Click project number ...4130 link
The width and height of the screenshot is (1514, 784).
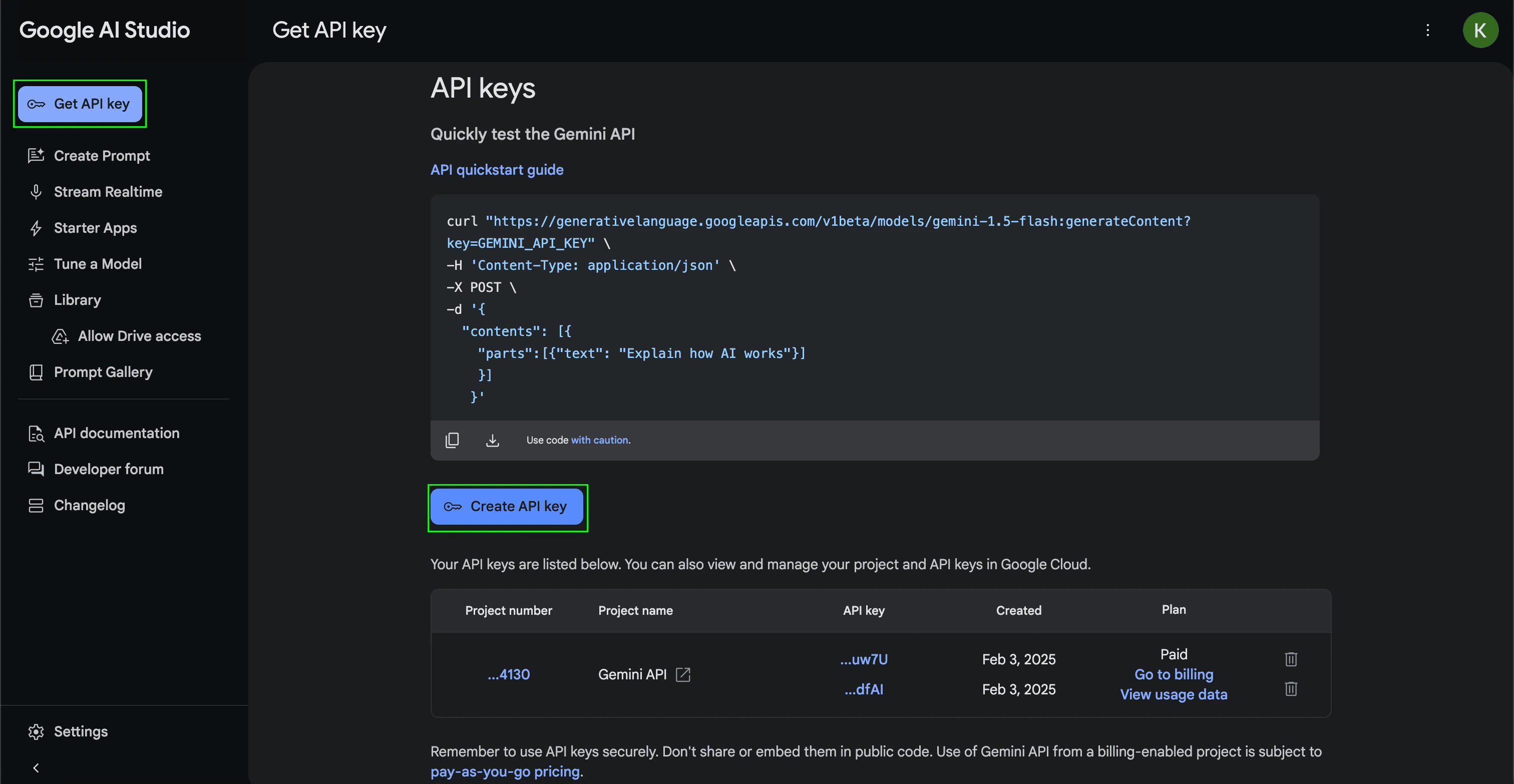pos(508,674)
